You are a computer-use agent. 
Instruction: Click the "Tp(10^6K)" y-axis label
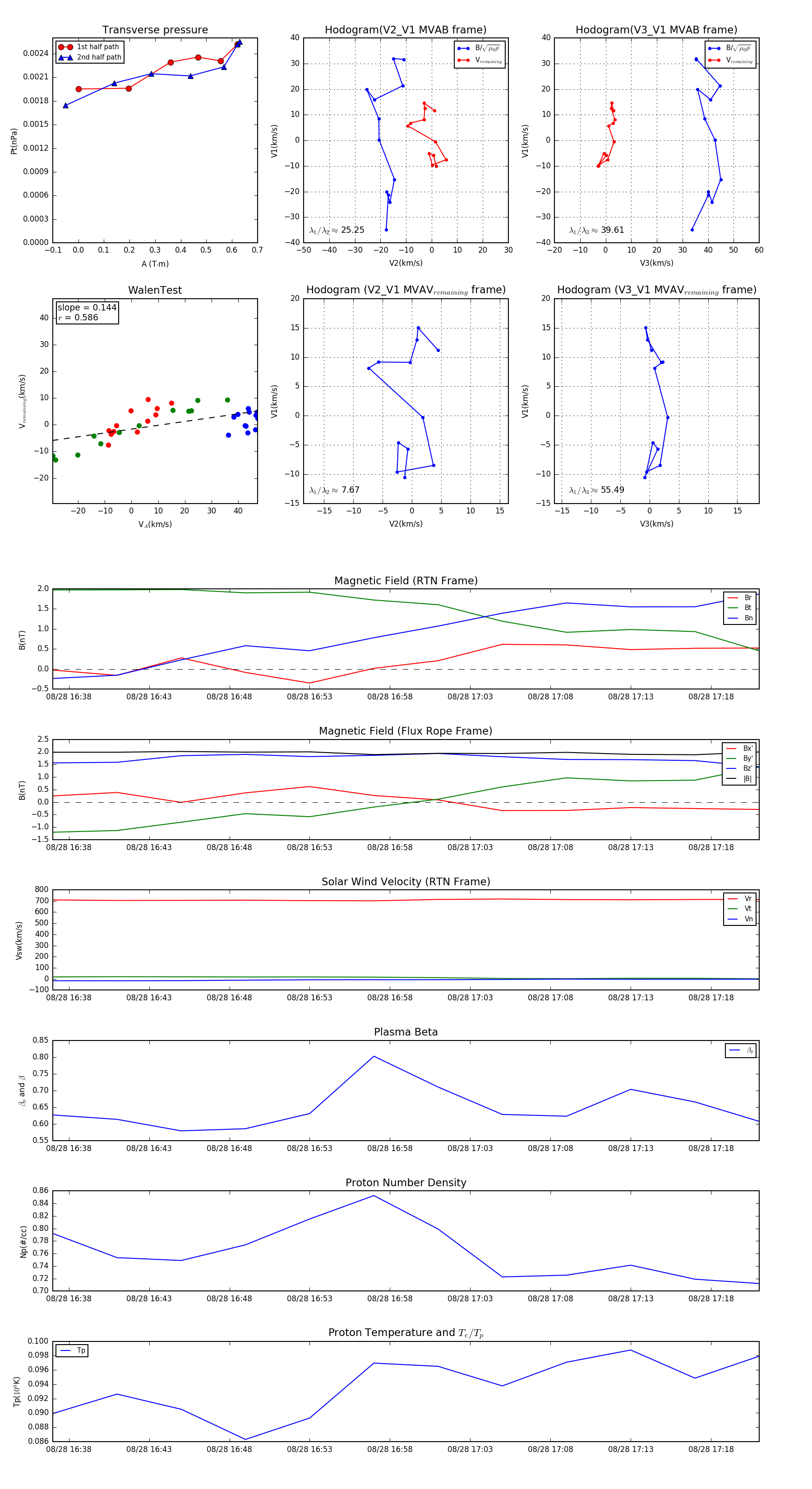click(x=16, y=1392)
